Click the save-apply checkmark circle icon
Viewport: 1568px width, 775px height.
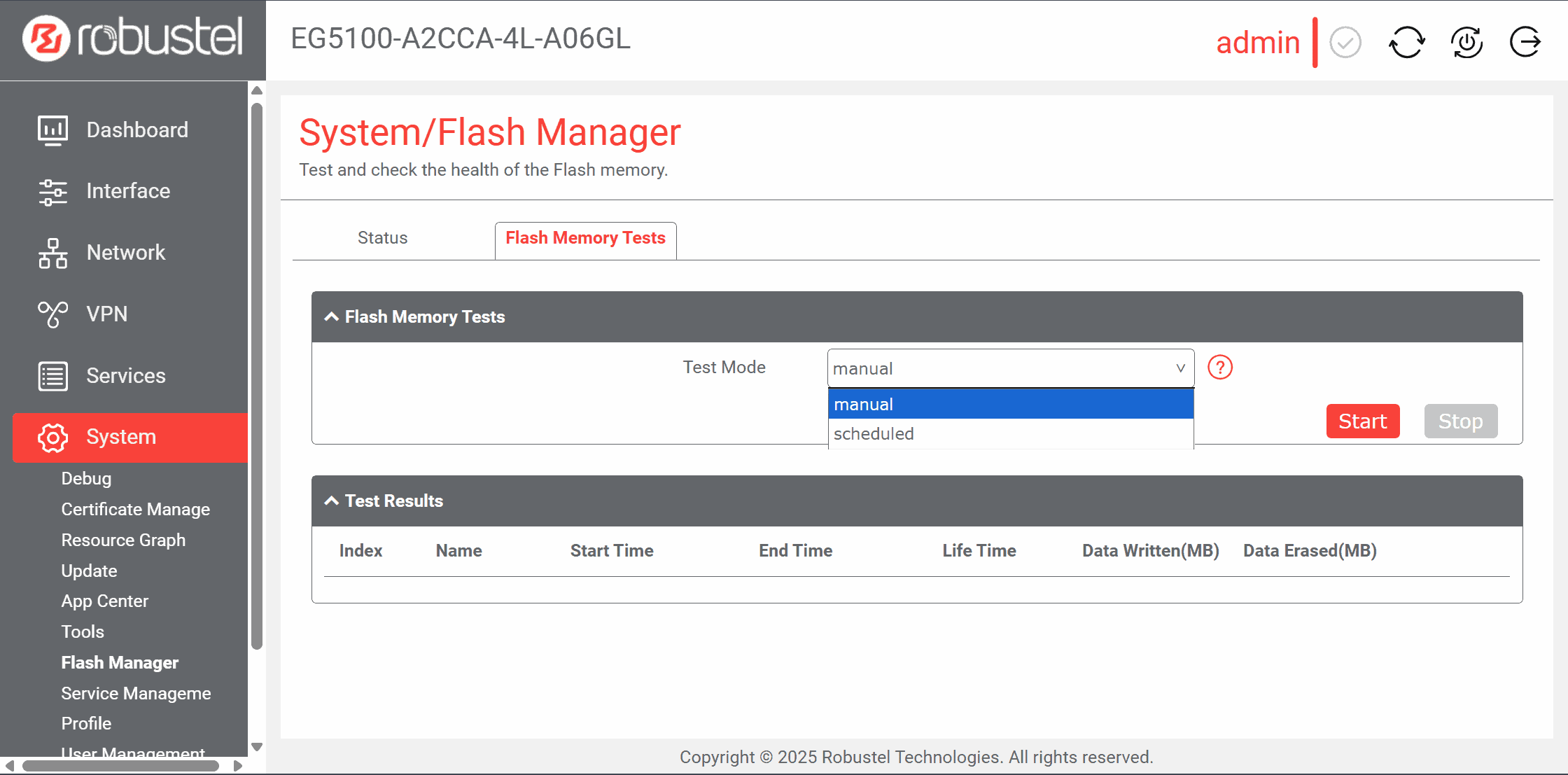pyautogui.click(x=1345, y=43)
